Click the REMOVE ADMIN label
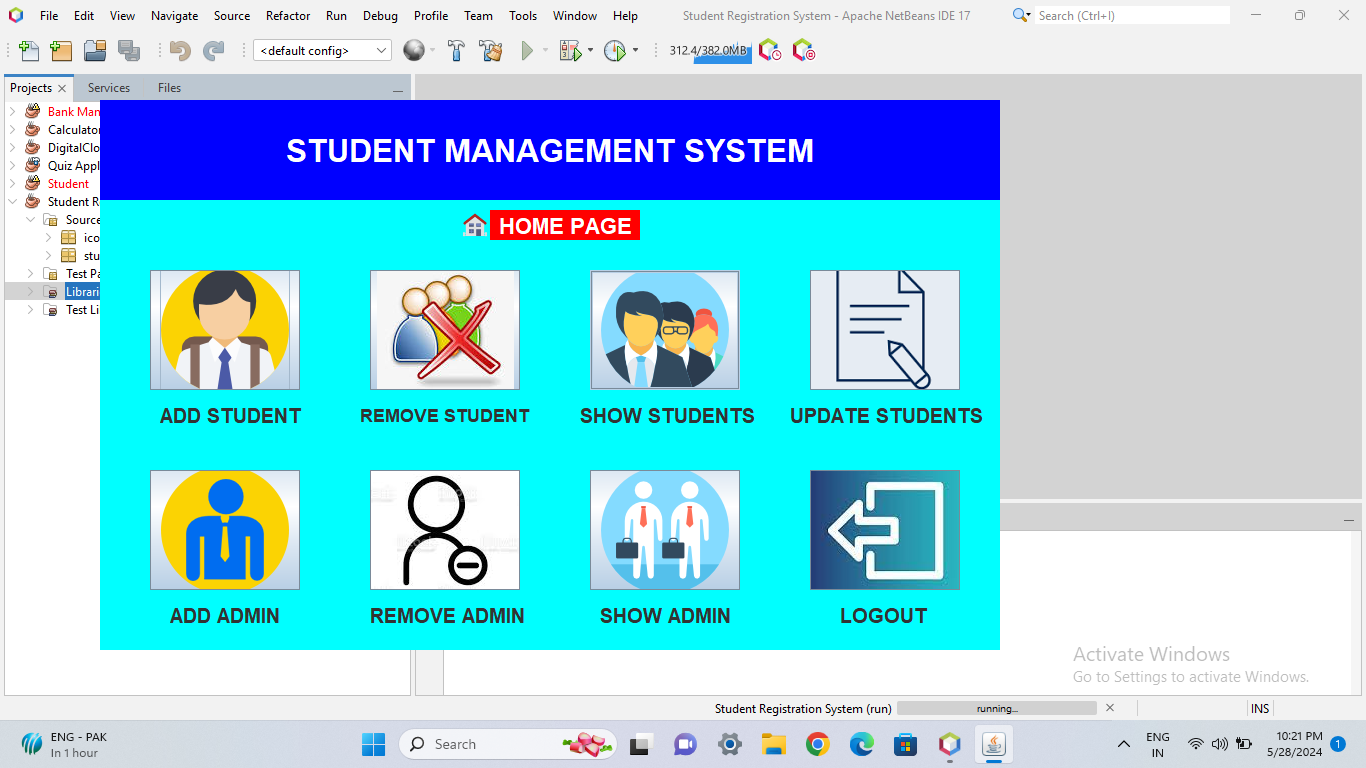Viewport: 1366px width, 768px height. point(447,616)
